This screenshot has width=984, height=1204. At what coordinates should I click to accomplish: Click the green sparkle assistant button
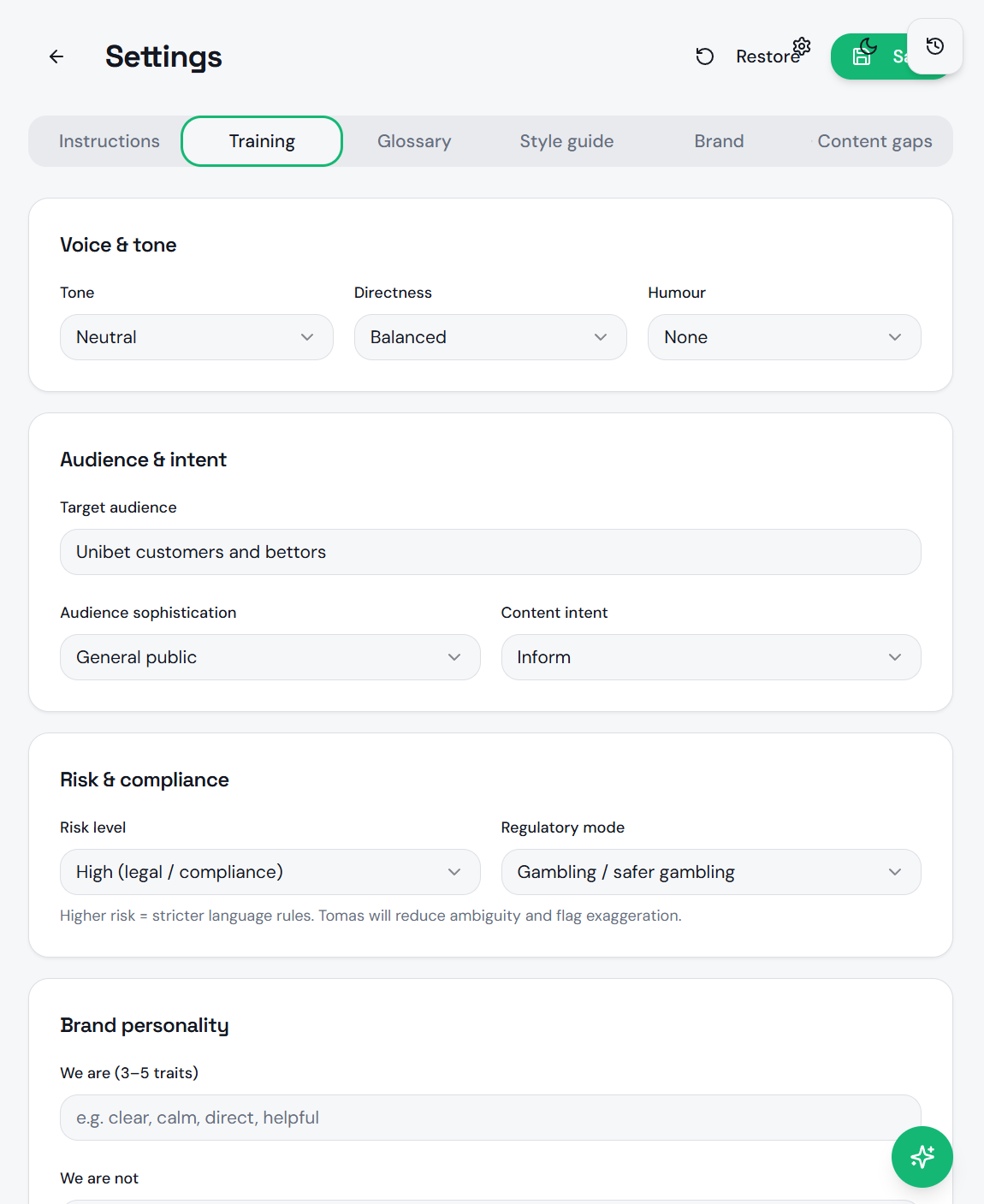click(x=922, y=1156)
